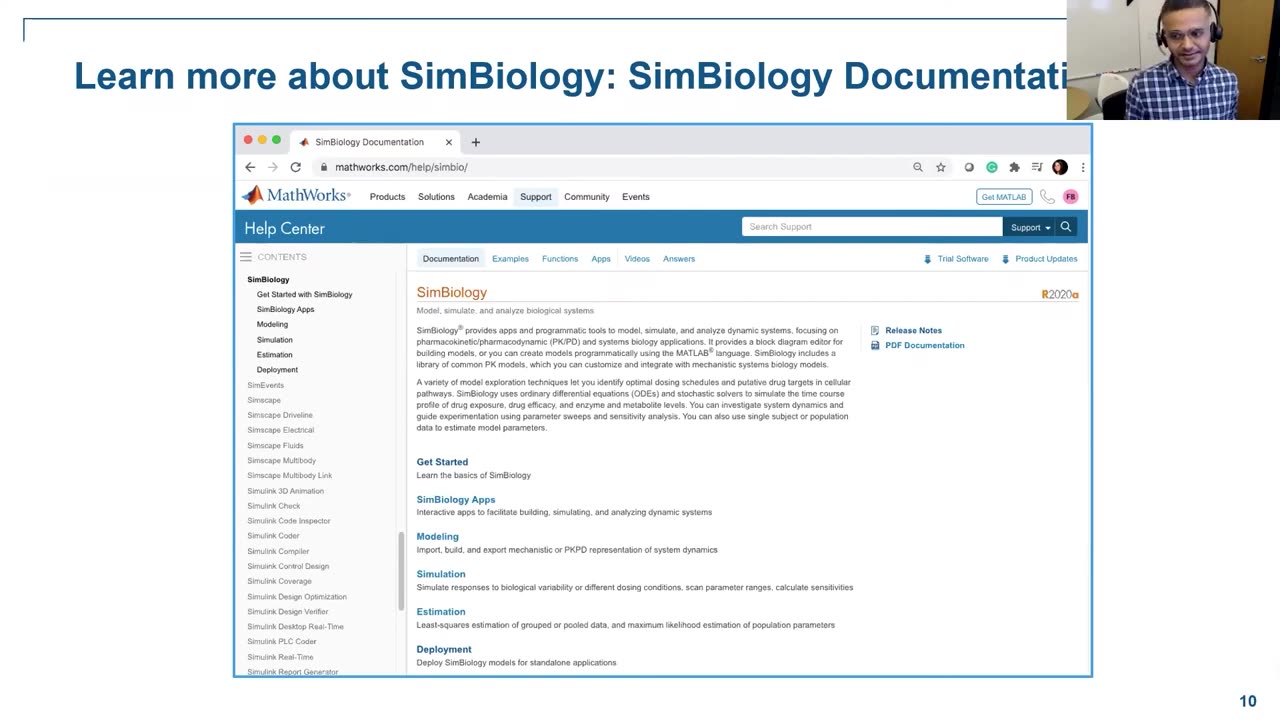Screen dimensions: 1280x720
Task: Open Simulink Coder in the contents list
Action: 273,536
